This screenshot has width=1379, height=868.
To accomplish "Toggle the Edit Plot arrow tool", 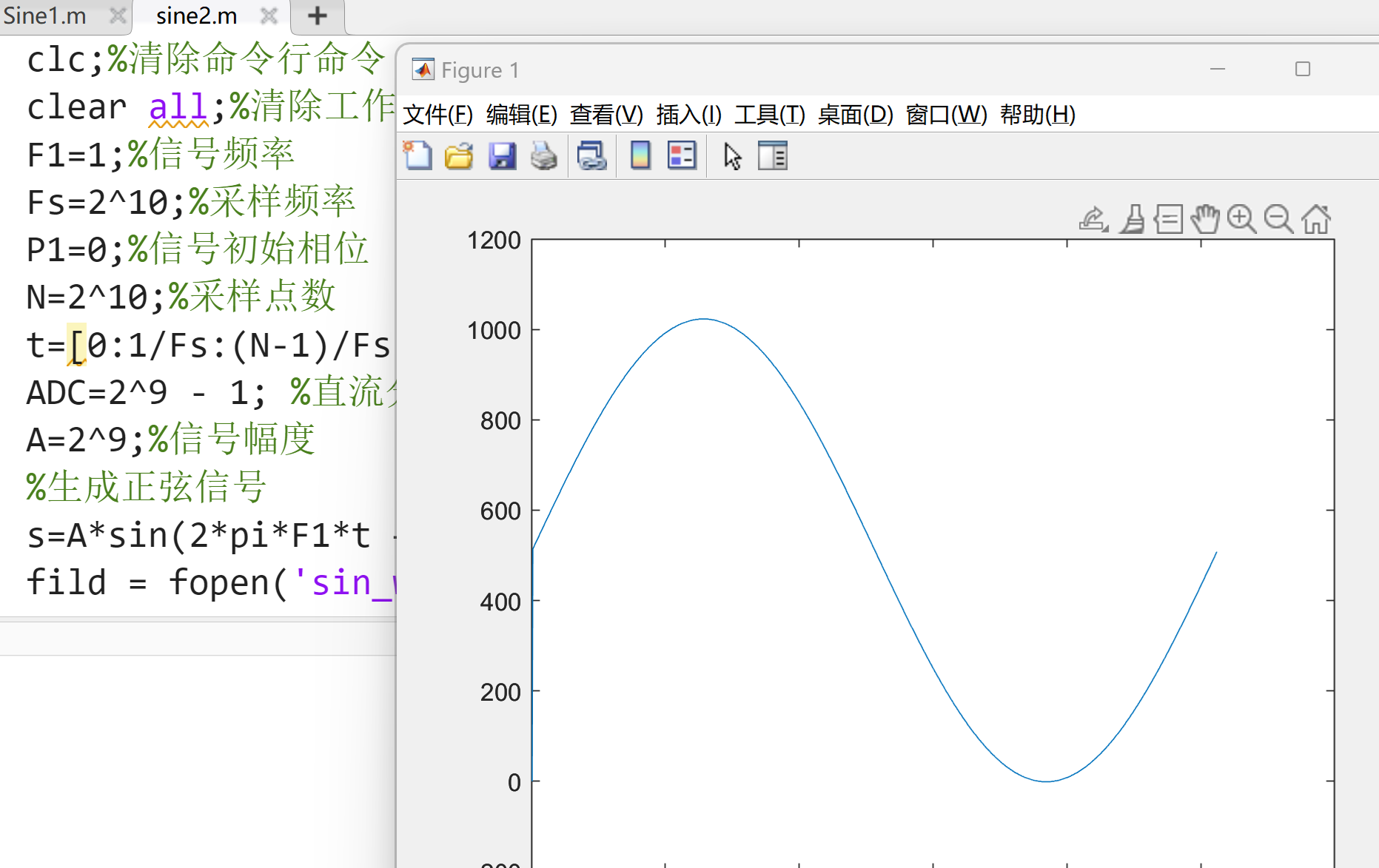I will point(732,156).
